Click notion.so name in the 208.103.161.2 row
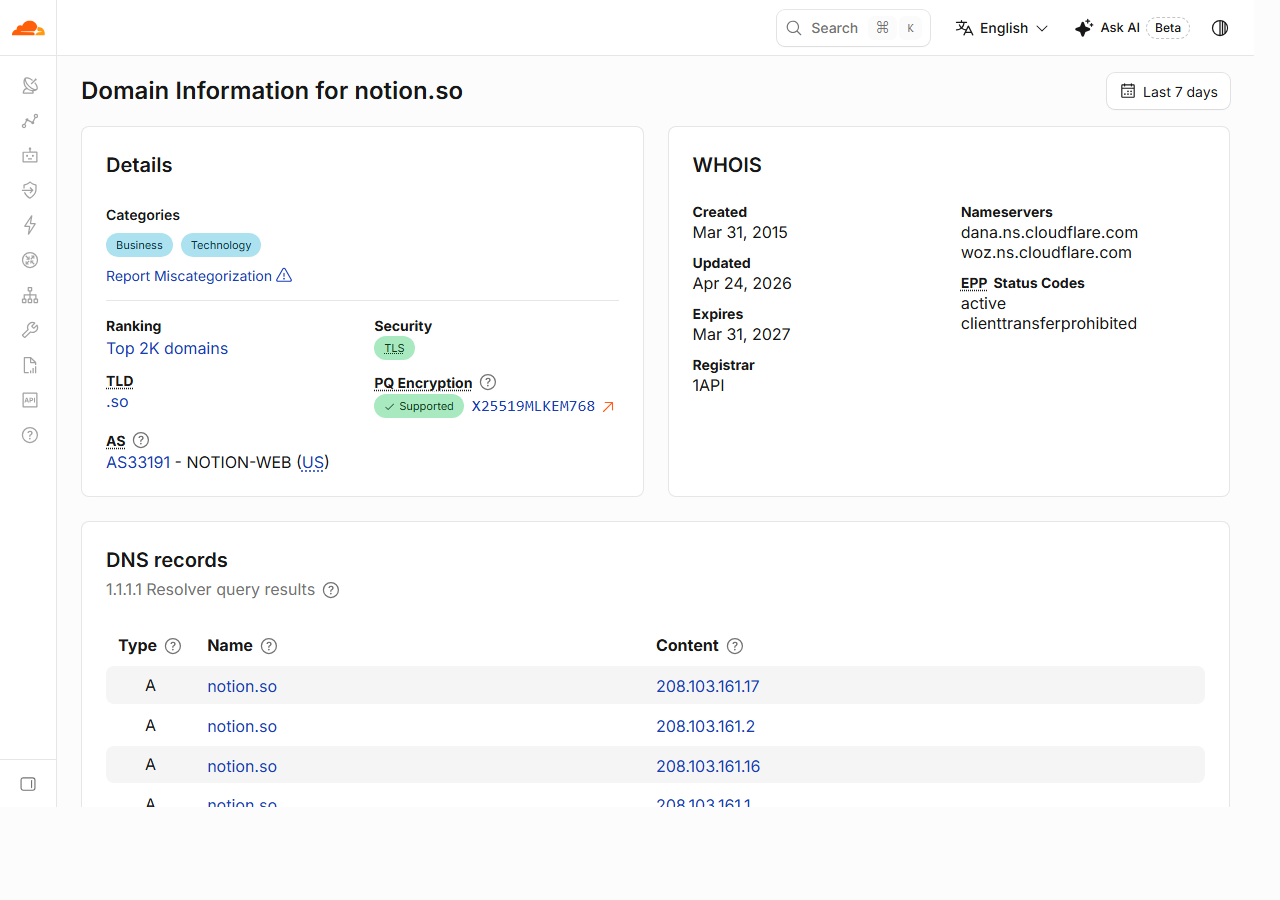The image size is (1280, 900). coord(242,726)
